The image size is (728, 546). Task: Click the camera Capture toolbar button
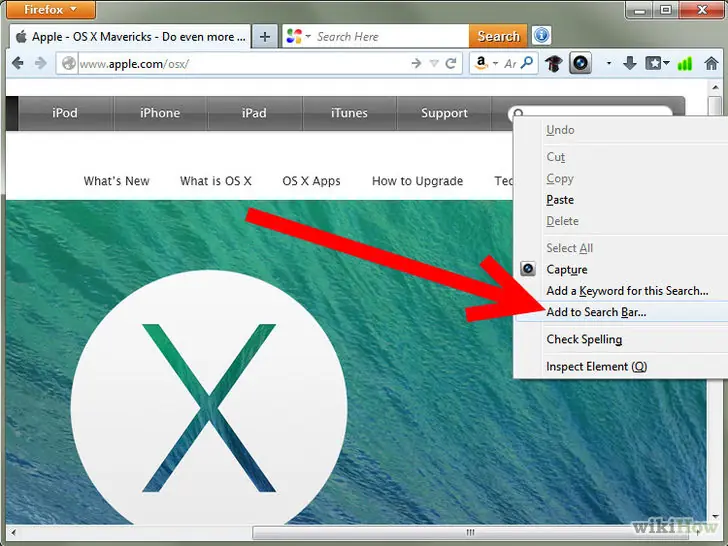(x=580, y=63)
